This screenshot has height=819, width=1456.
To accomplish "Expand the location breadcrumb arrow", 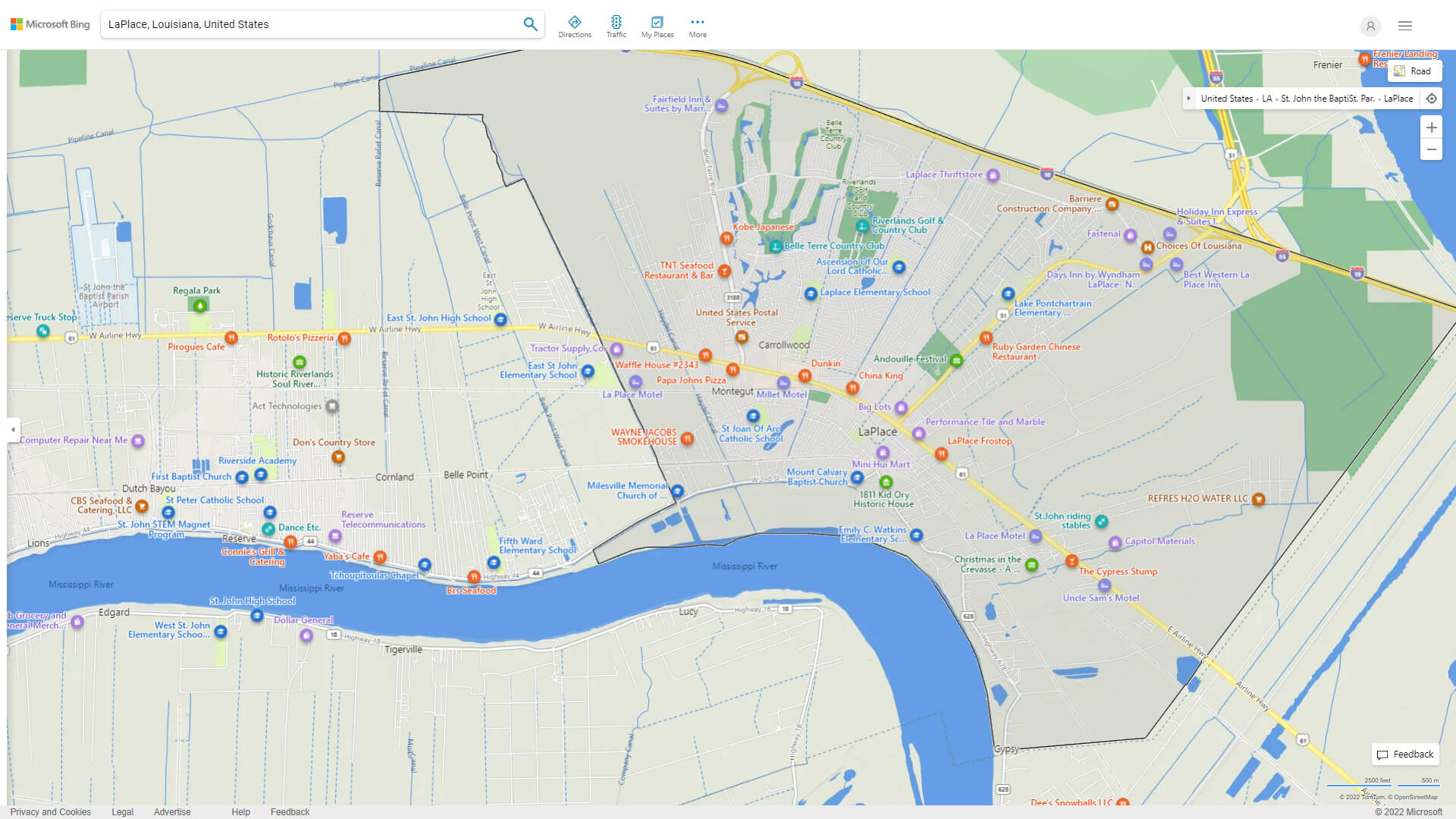I will [x=1189, y=99].
